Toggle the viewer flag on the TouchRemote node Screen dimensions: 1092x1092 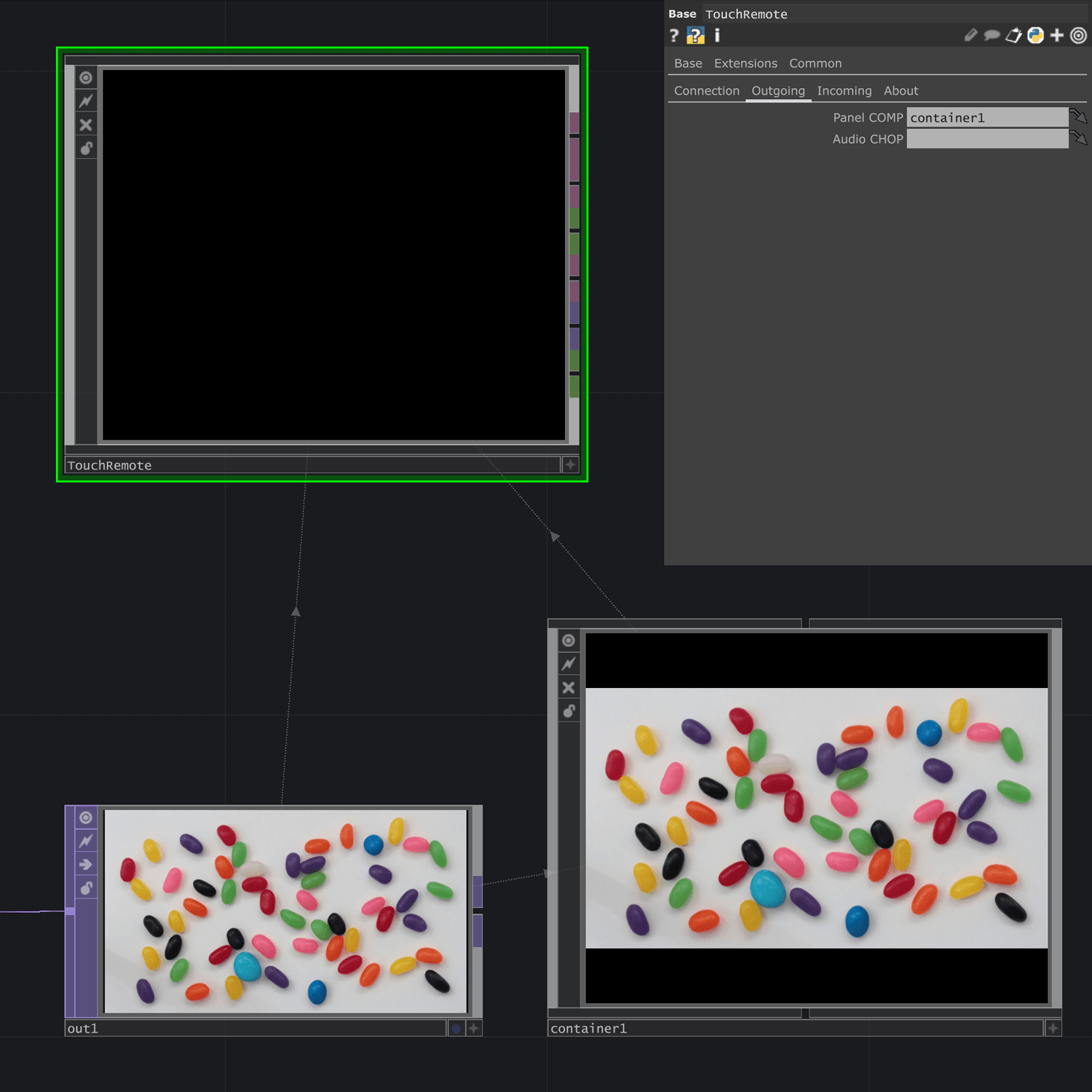[86, 76]
